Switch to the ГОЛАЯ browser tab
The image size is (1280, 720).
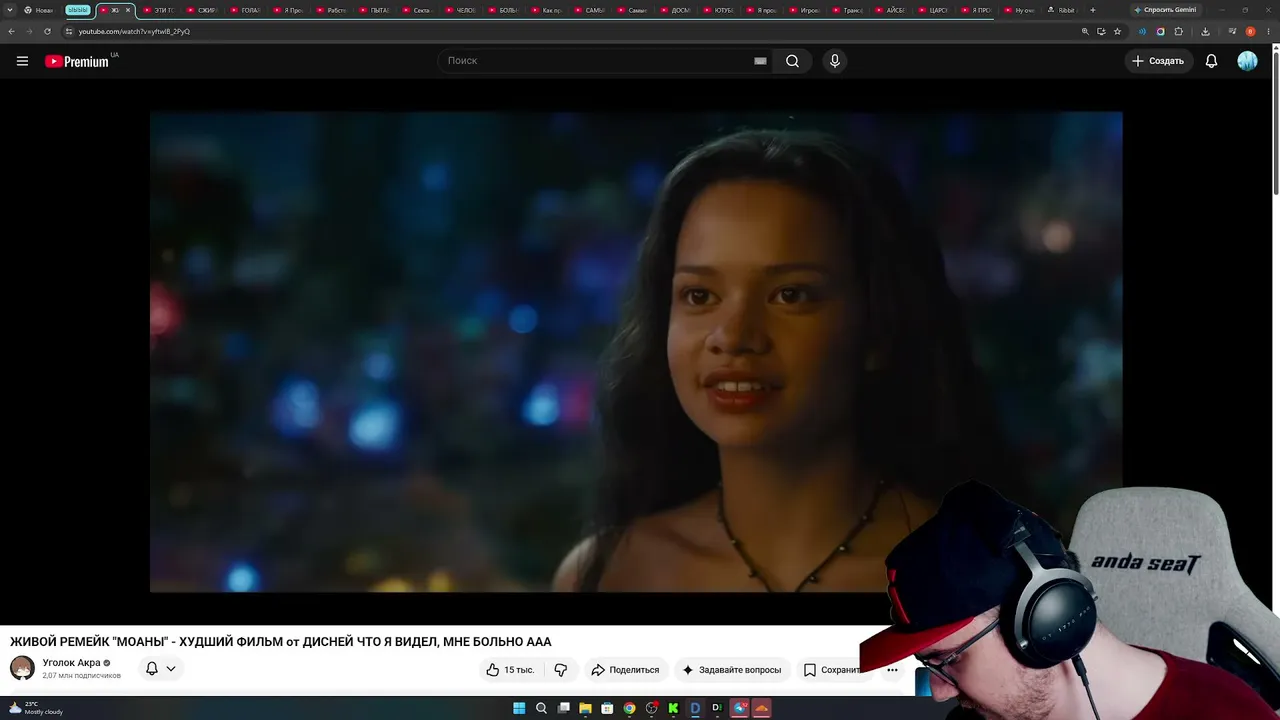point(246,10)
